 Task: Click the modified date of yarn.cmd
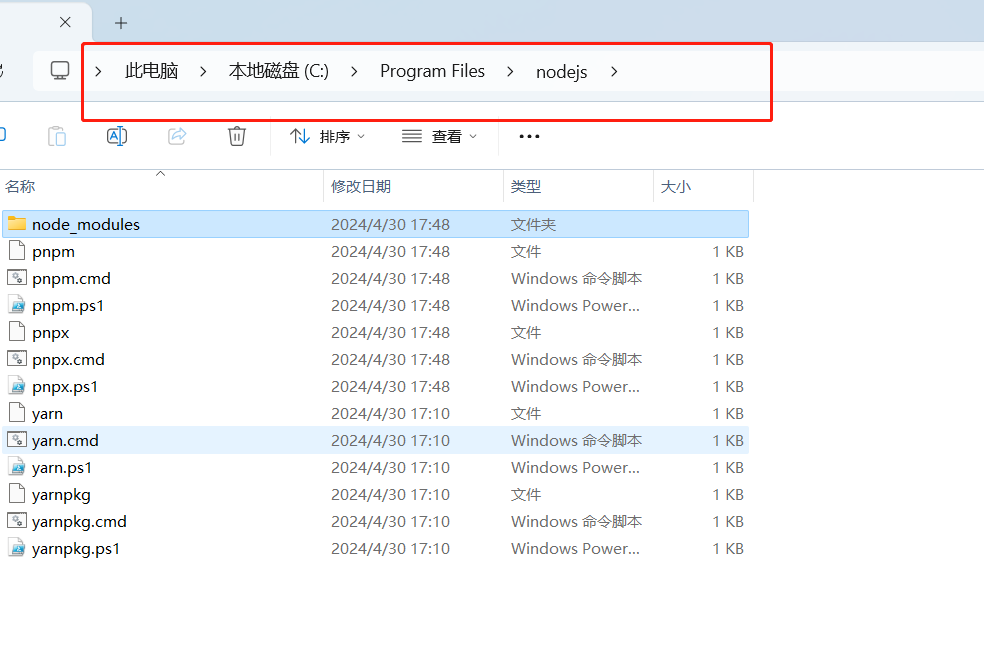tap(390, 441)
